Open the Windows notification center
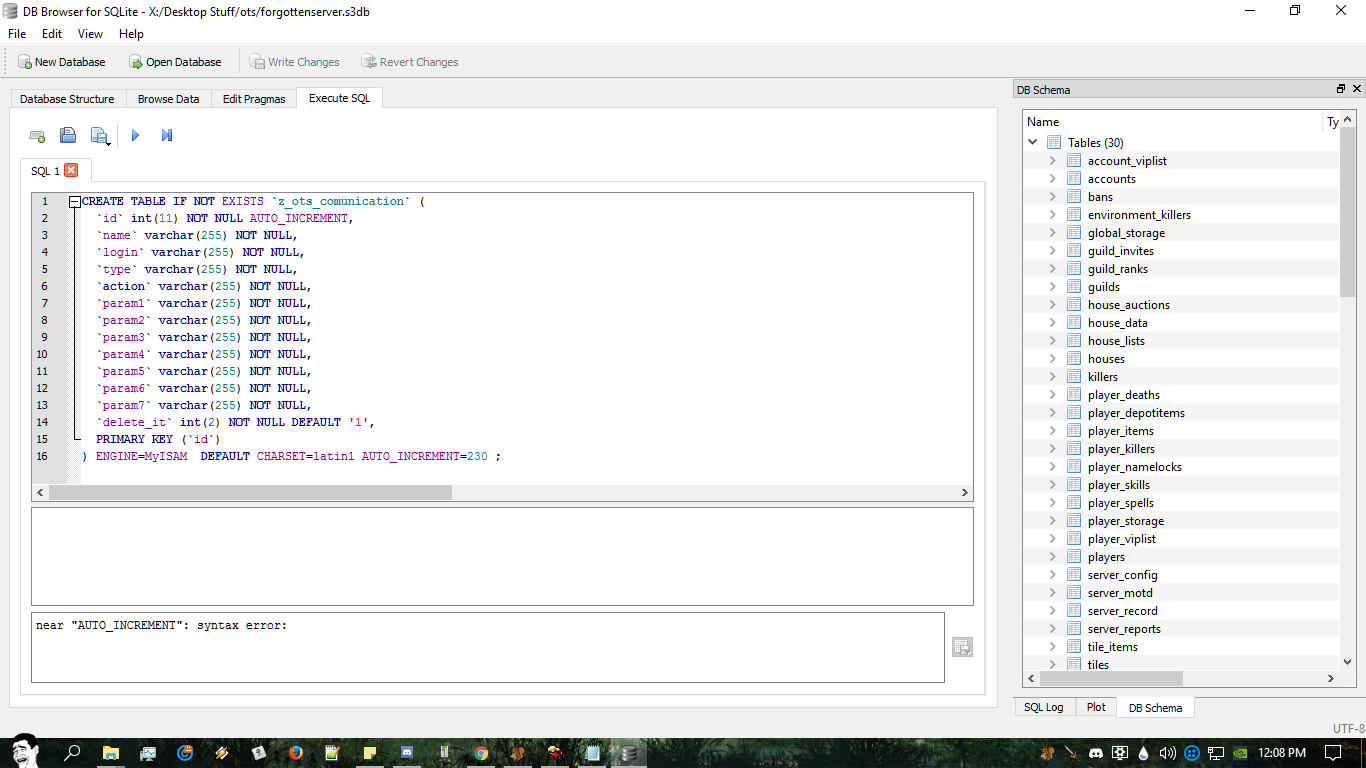This screenshot has width=1366, height=768. pyautogui.click(x=1333, y=753)
